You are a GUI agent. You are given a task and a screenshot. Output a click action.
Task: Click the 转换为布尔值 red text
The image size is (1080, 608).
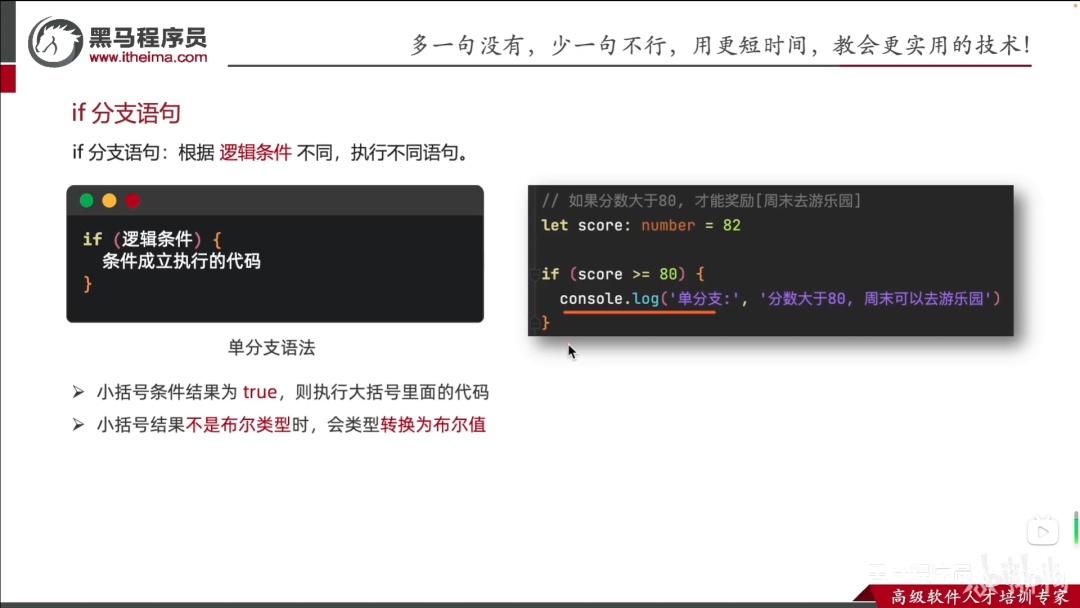coord(433,424)
